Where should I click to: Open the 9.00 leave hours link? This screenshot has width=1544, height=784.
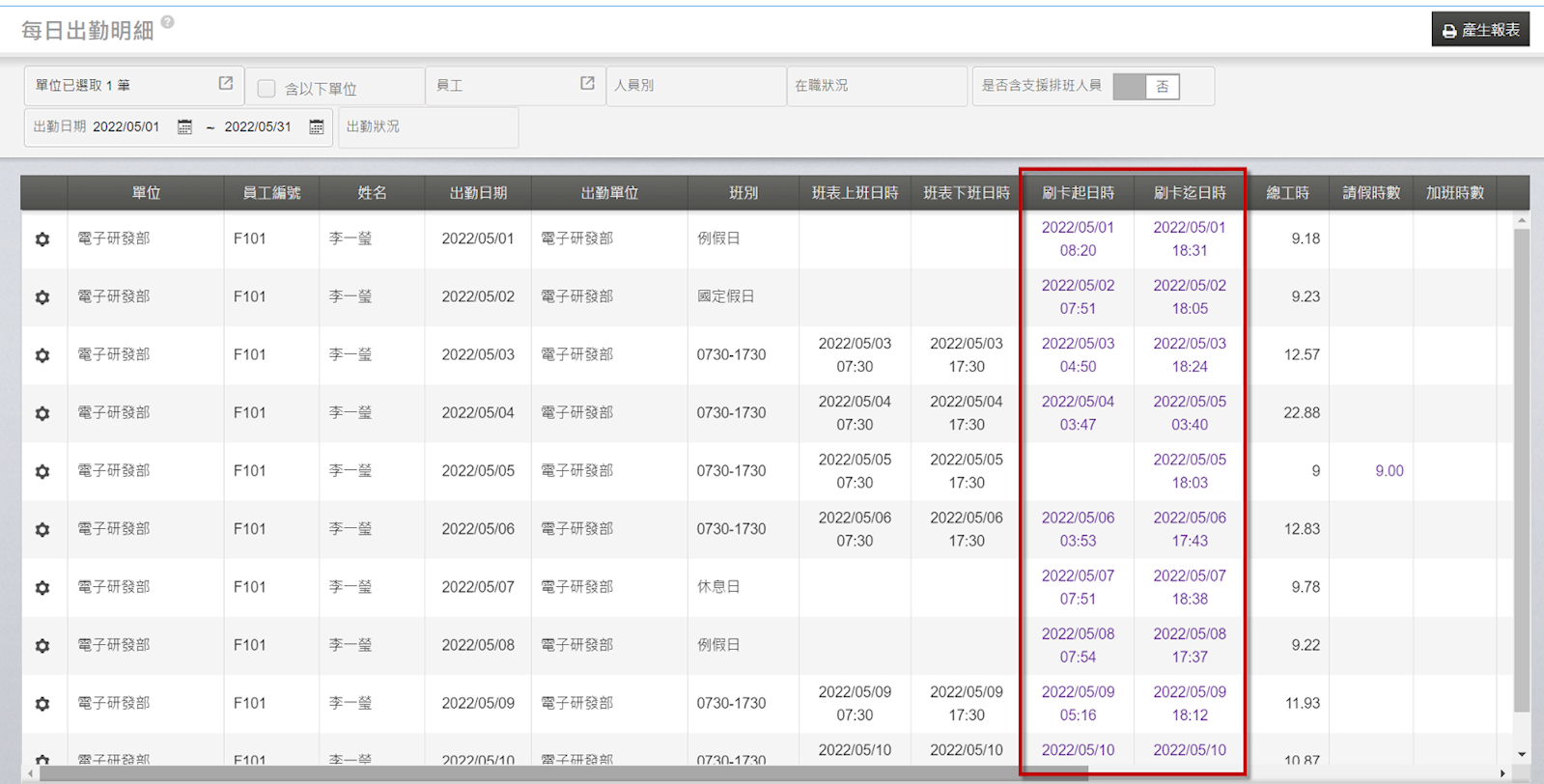click(x=1389, y=471)
